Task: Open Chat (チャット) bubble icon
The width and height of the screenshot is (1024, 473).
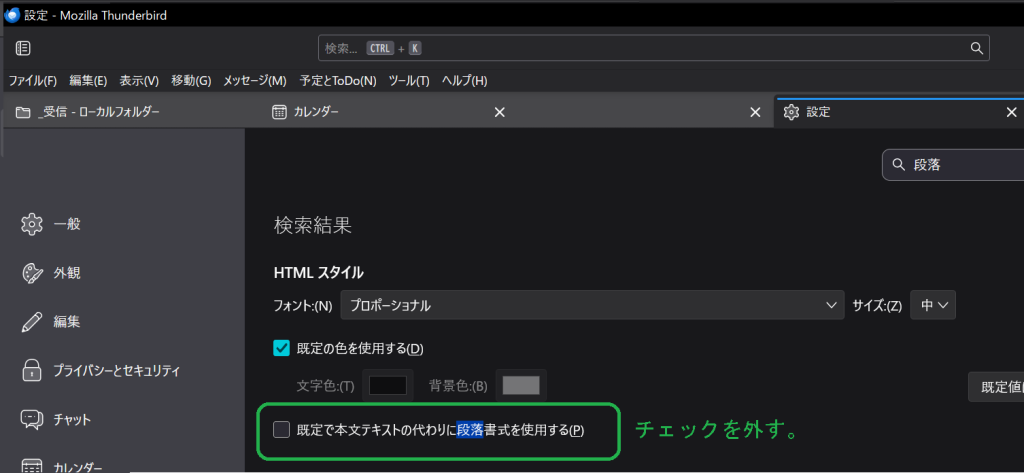Action: (32, 419)
